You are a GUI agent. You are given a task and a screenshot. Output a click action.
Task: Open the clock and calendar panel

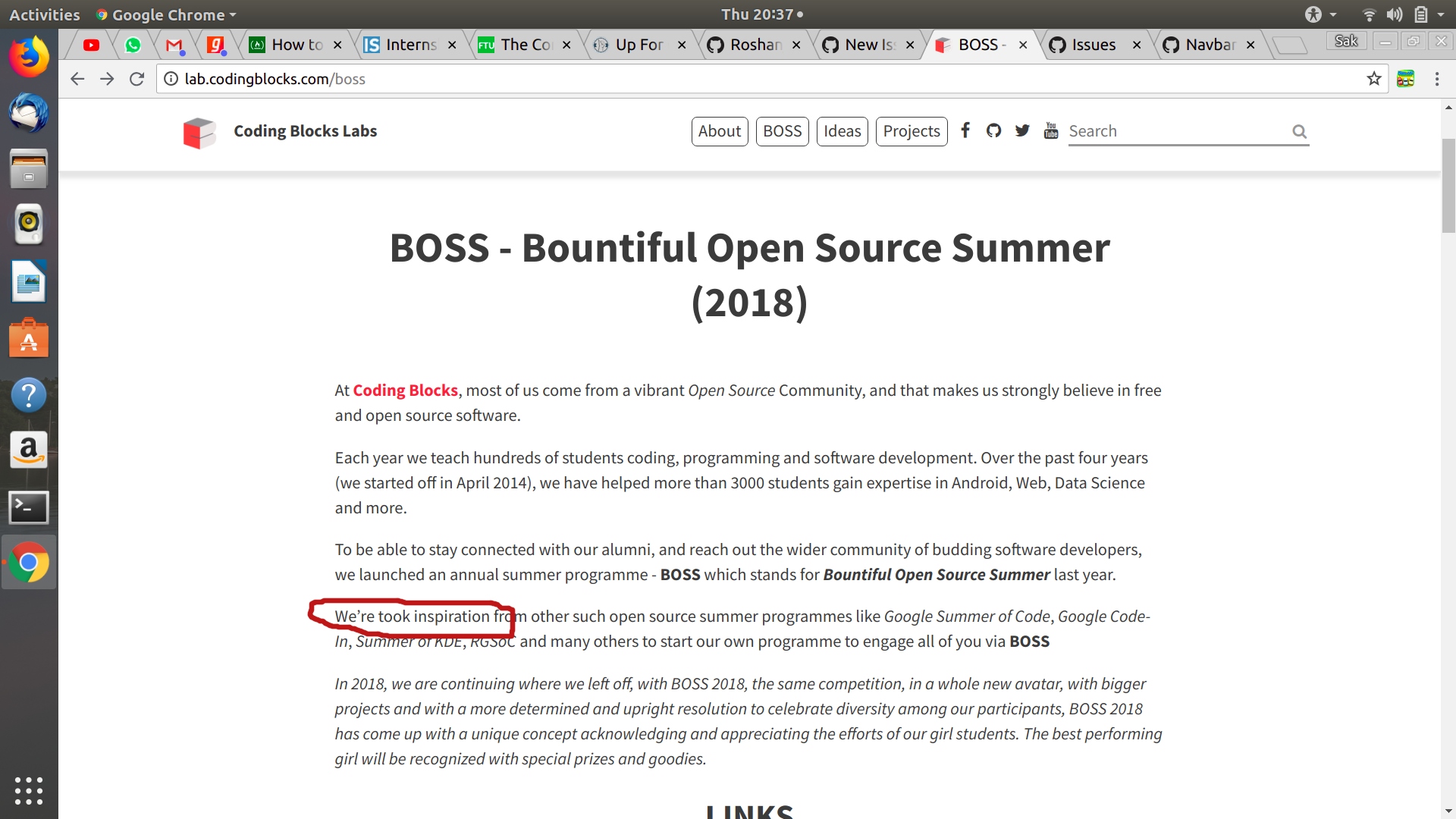coord(761,14)
